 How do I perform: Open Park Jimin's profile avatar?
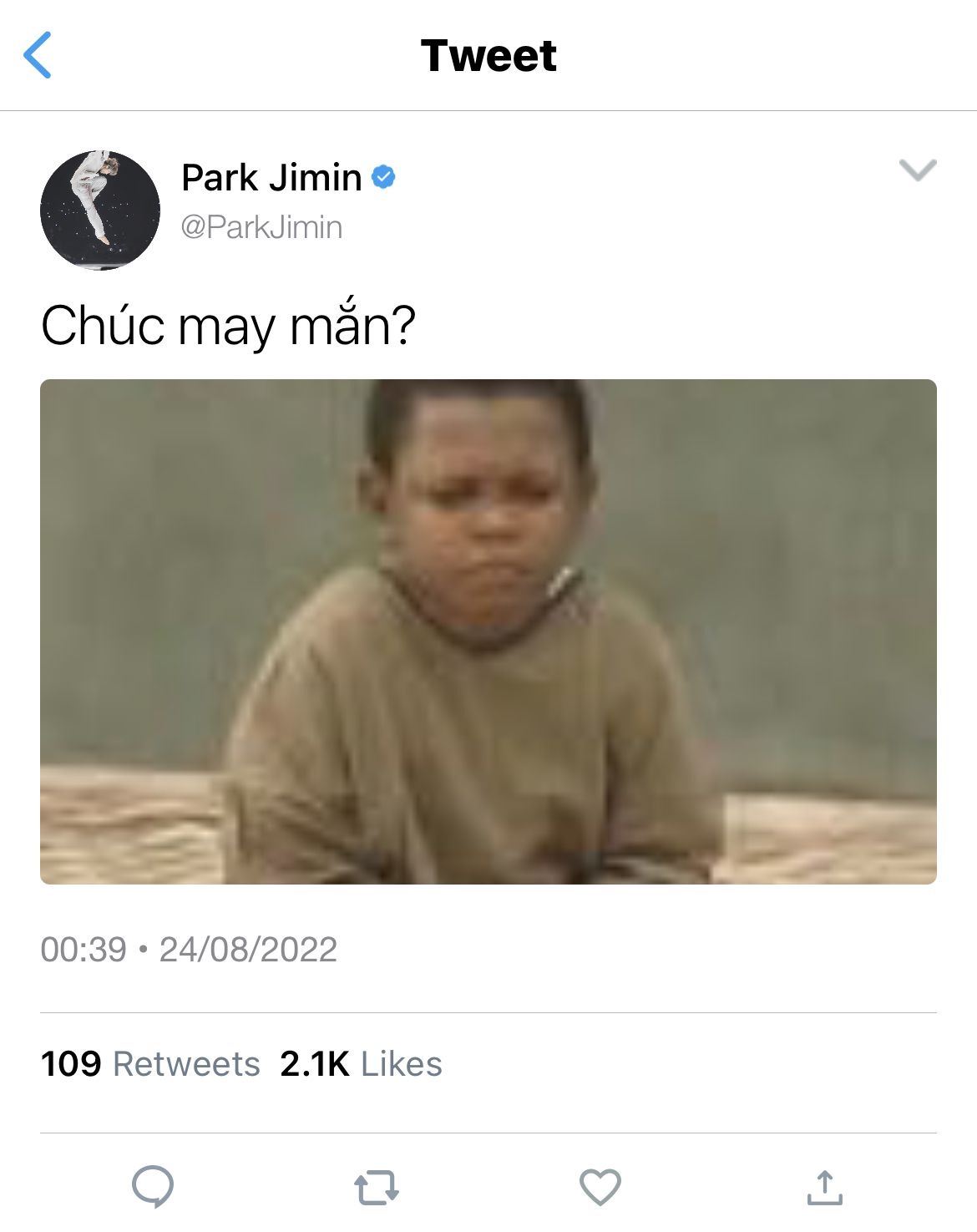pos(100,210)
